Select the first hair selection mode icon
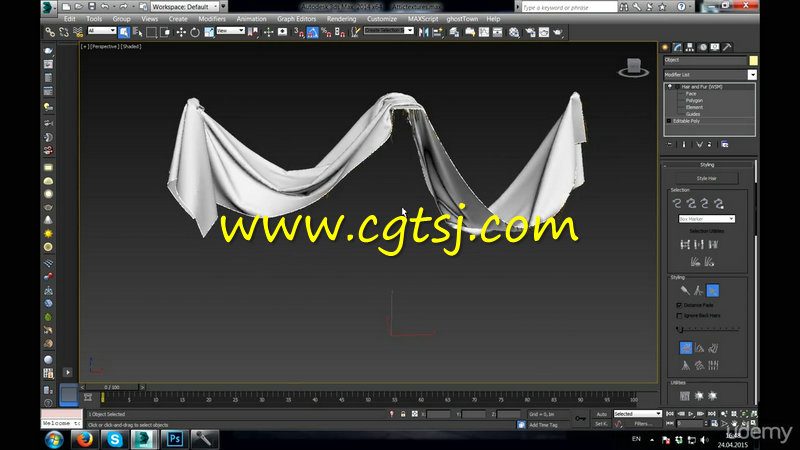This screenshot has width=800, height=450. (677, 204)
